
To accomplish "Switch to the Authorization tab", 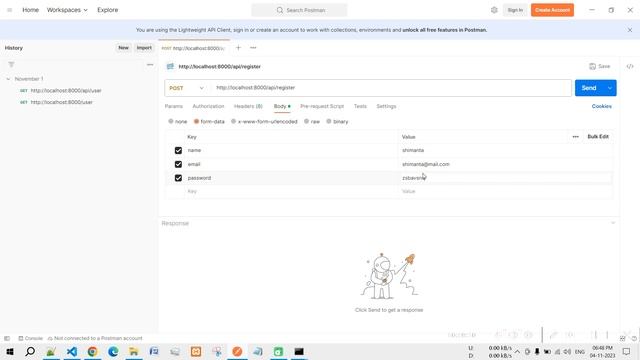I will tap(208, 106).
